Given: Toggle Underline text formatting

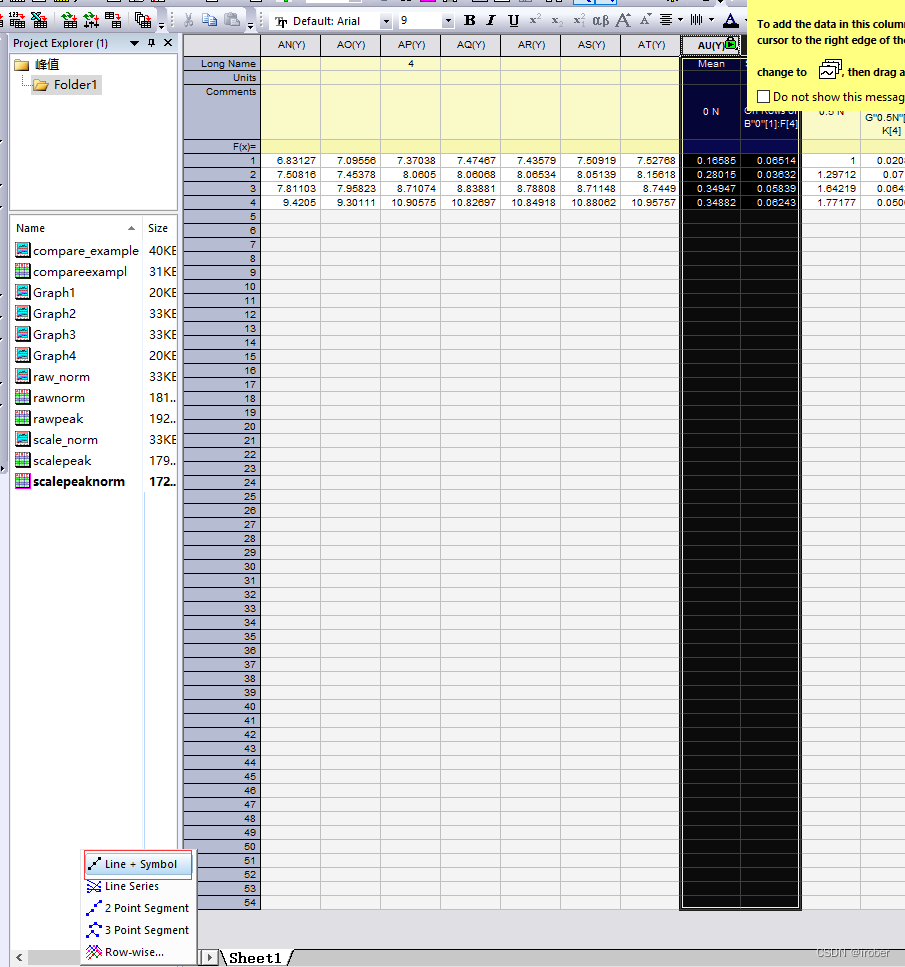Looking at the screenshot, I should pos(513,20).
